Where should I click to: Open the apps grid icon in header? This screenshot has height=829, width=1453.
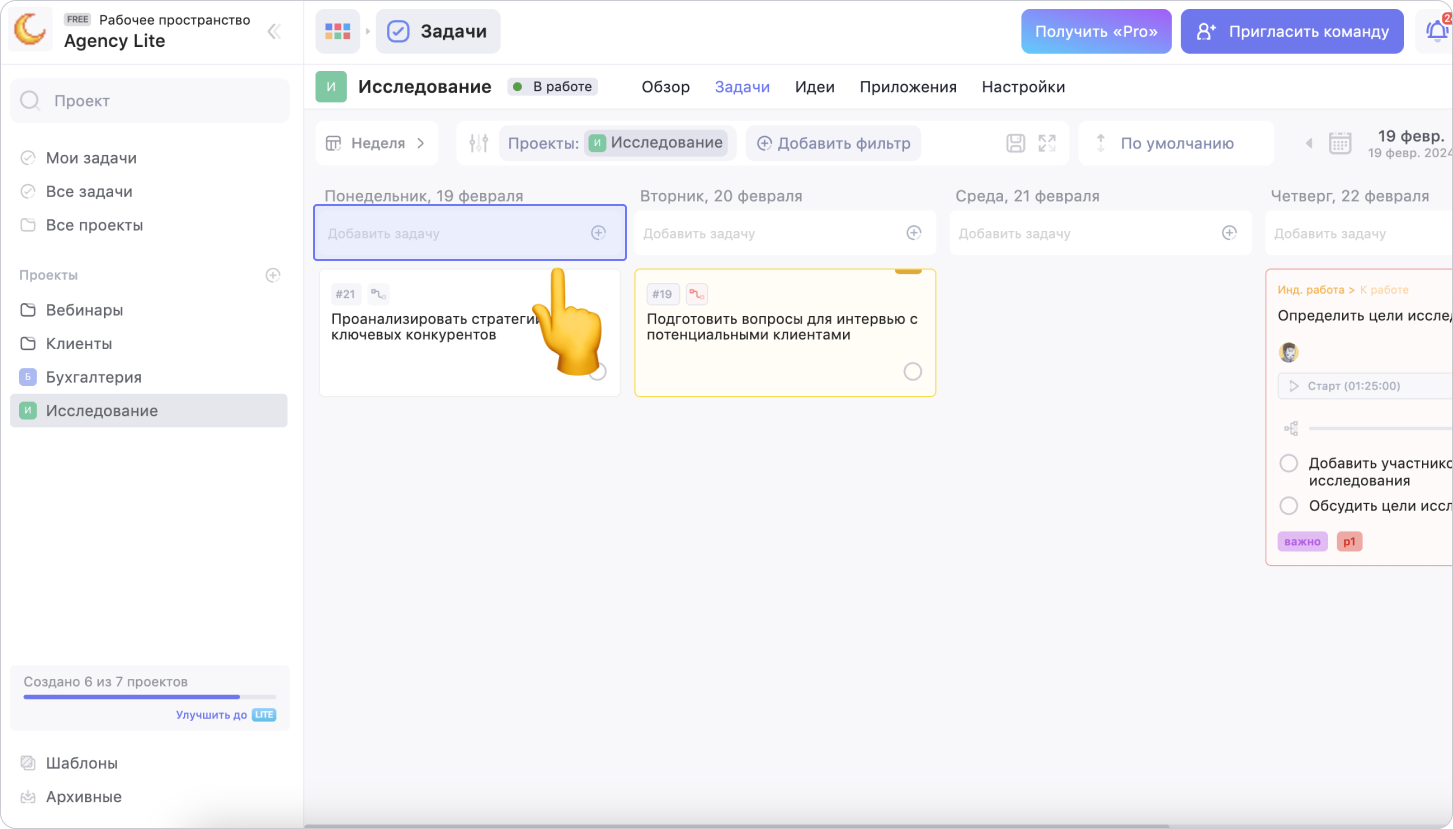coord(338,31)
